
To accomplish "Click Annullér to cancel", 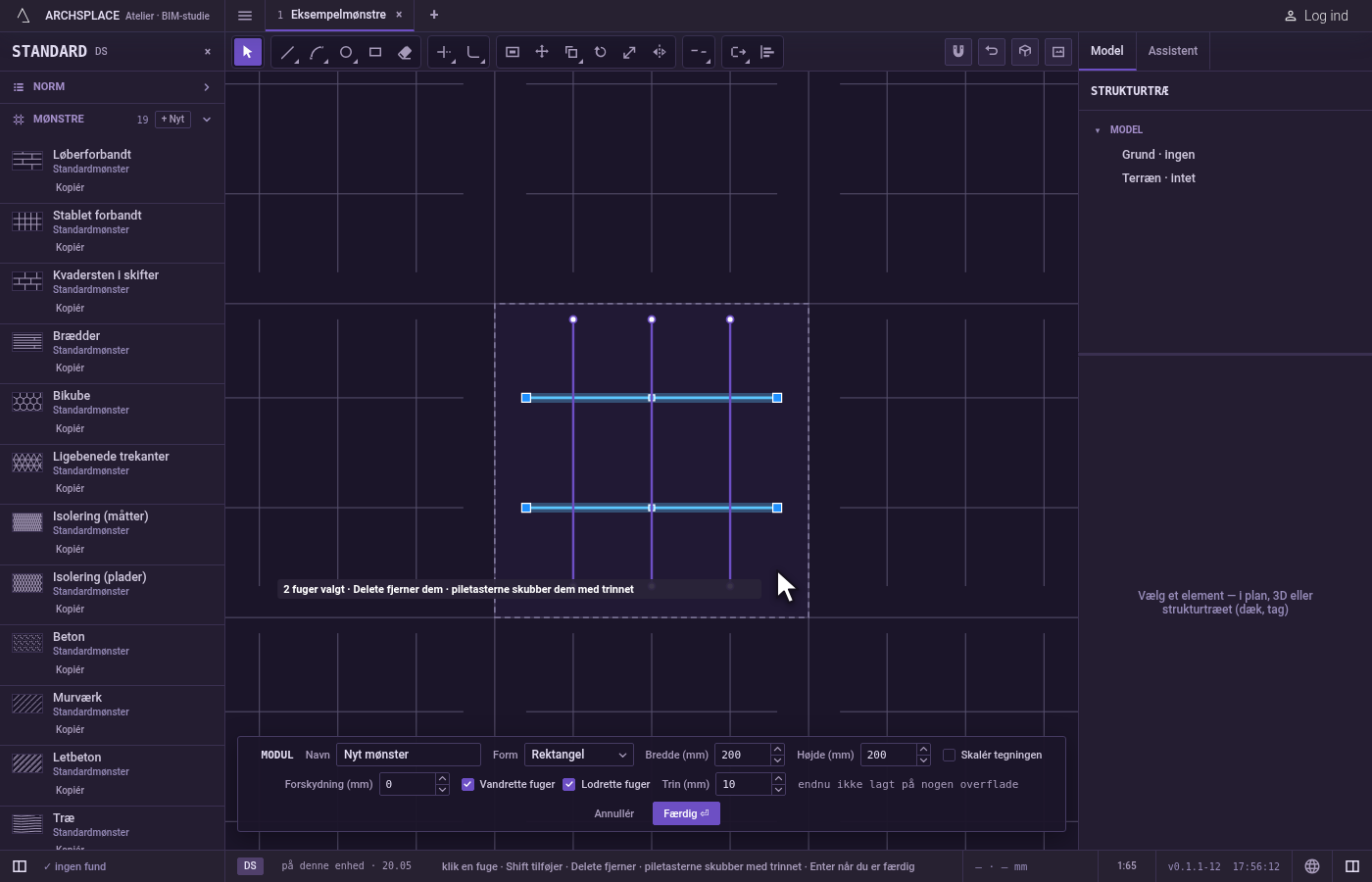I will point(614,813).
